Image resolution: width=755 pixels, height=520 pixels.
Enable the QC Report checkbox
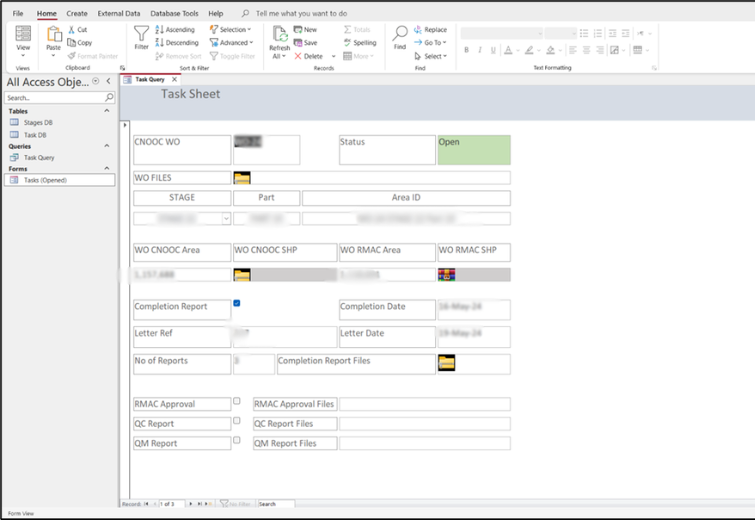pyautogui.click(x=237, y=421)
